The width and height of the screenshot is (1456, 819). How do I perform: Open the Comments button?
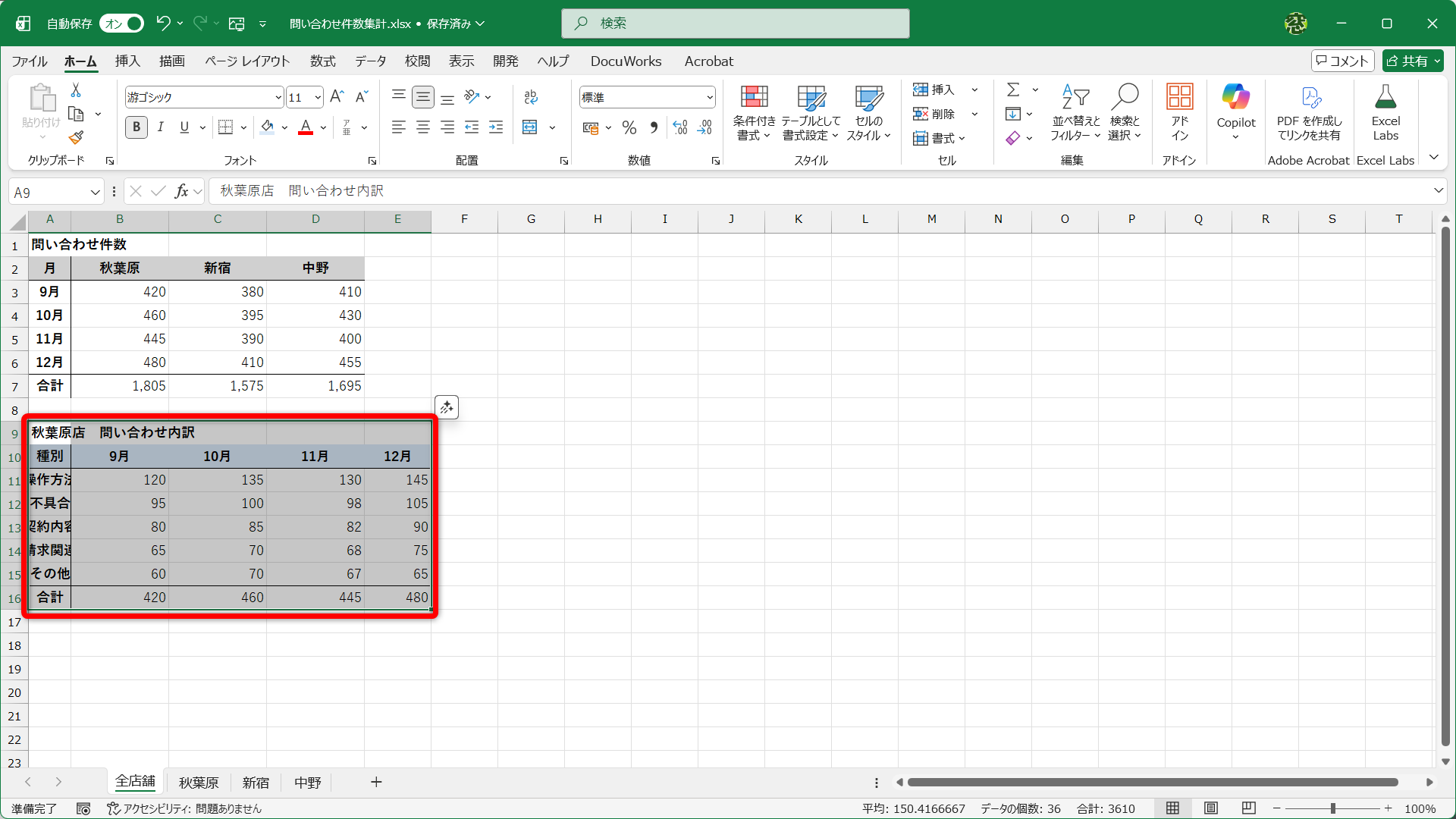pyautogui.click(x=1342, y=61)
